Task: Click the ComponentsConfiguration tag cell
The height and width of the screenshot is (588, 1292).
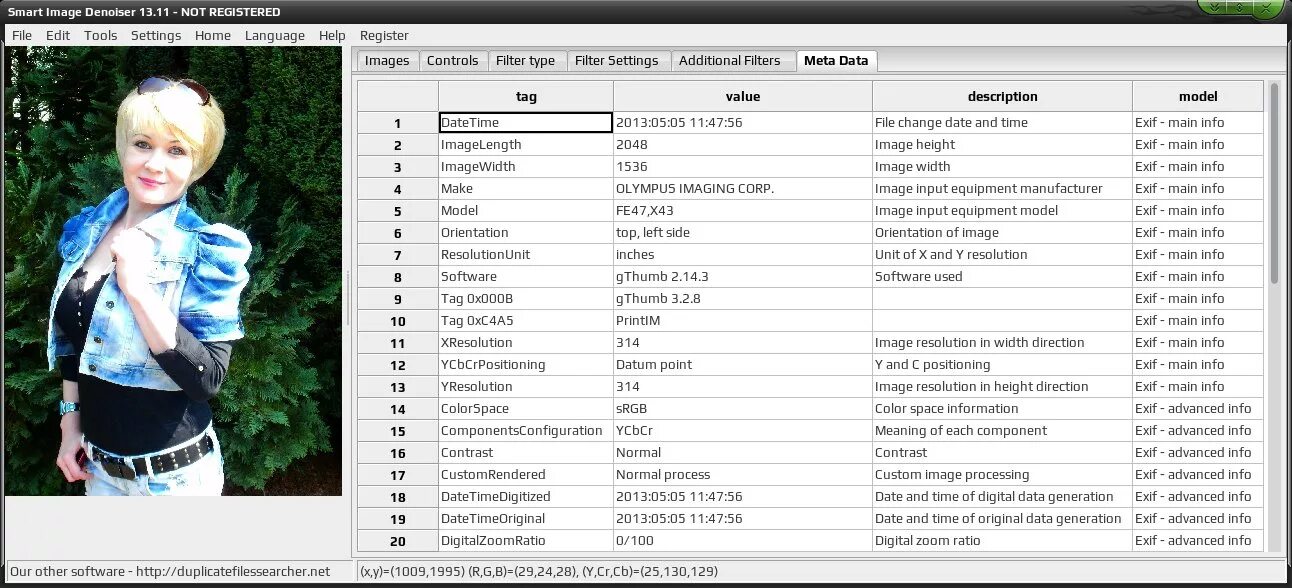Action: pyautogui.click(x=526, y=431)
